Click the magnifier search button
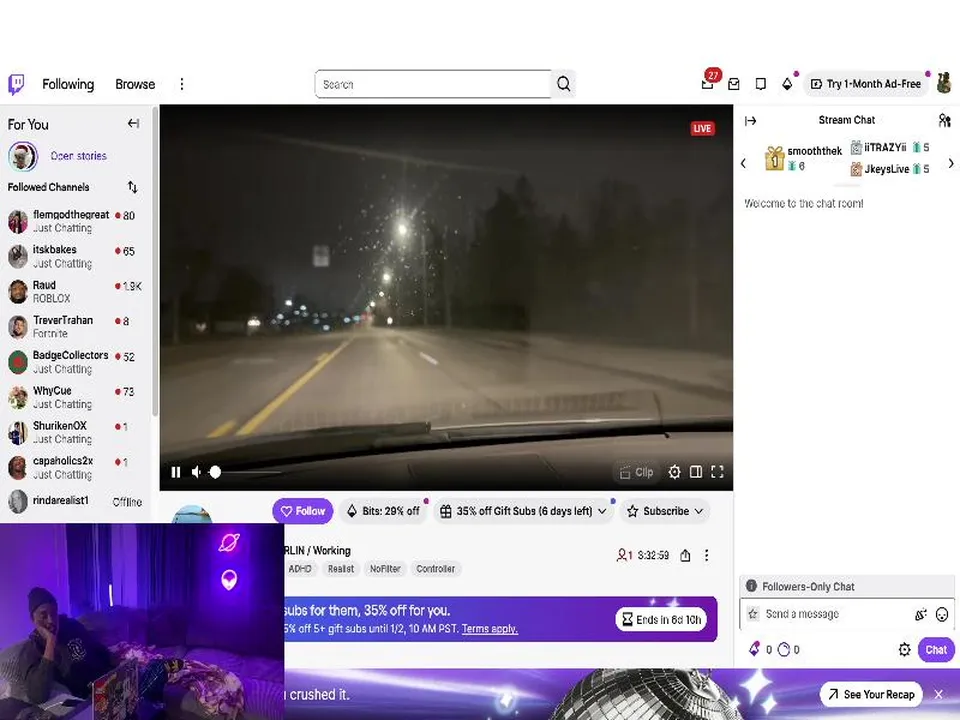The width and height of the screenshot is (960, 720). tap(564, 84)
